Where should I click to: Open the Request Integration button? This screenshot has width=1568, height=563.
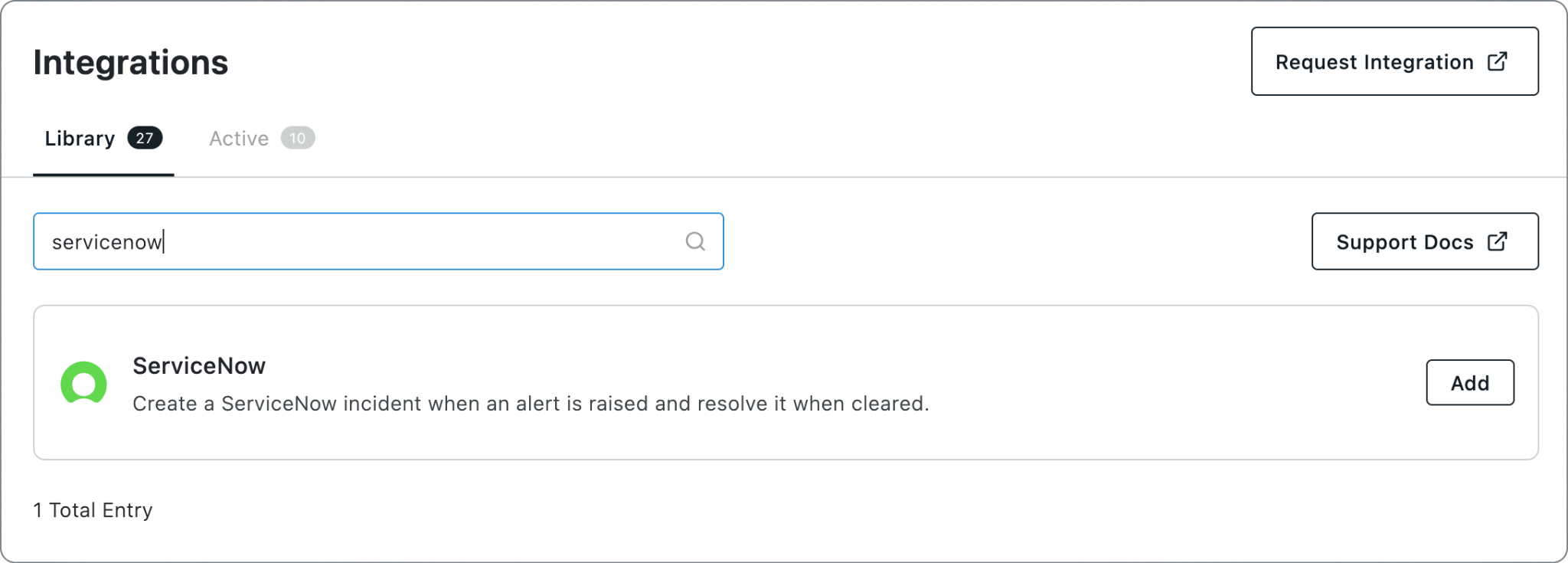point(1394,61)
